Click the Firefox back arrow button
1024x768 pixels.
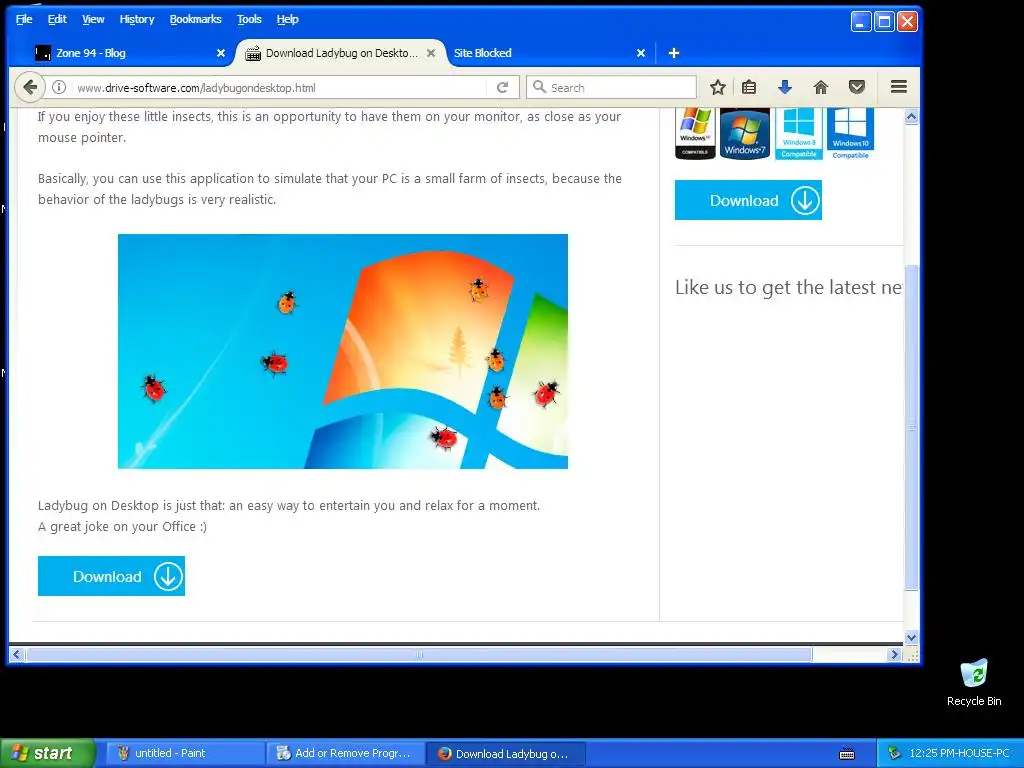pos(29,88)
